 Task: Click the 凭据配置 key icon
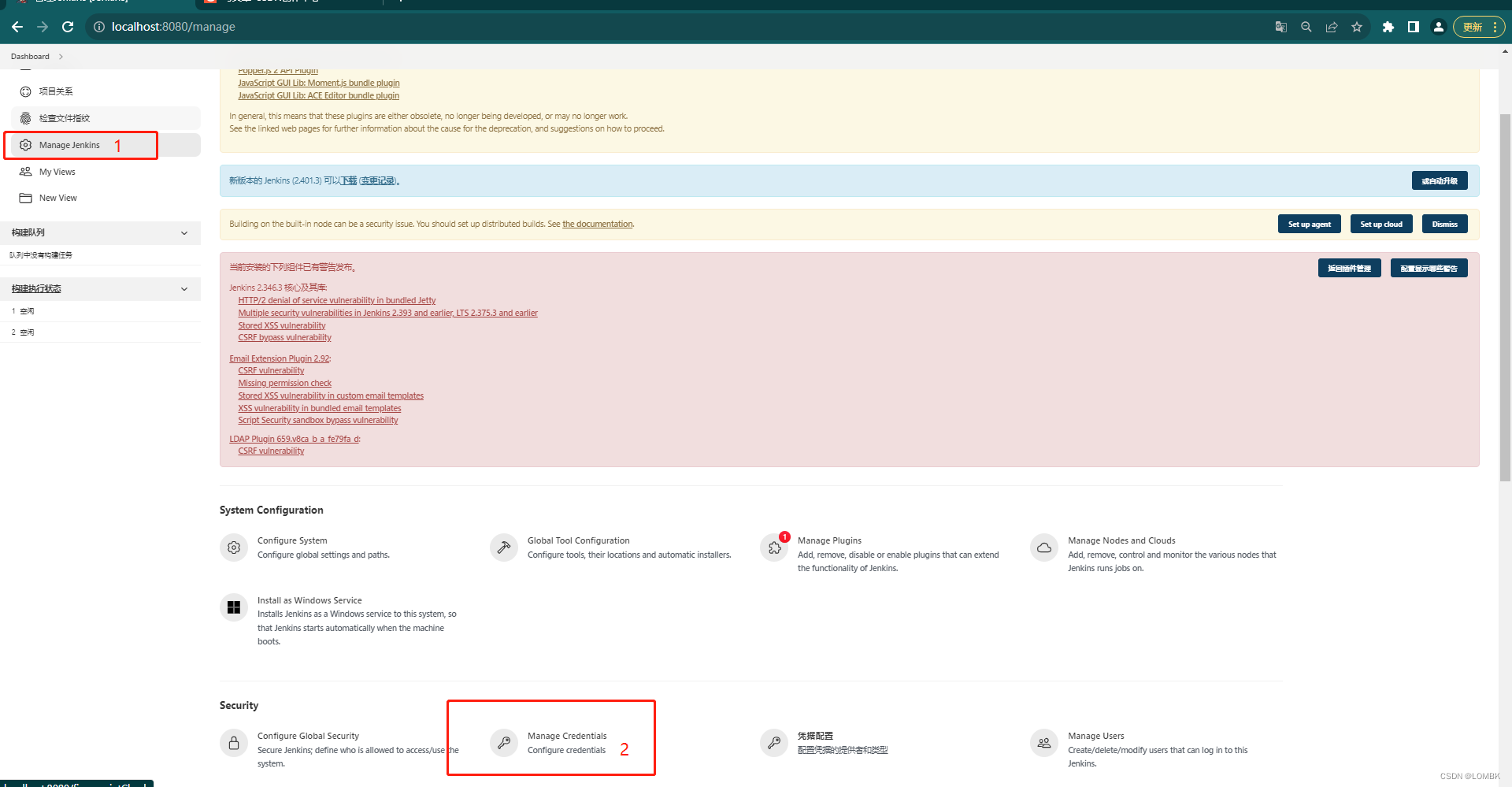(773, 742)
